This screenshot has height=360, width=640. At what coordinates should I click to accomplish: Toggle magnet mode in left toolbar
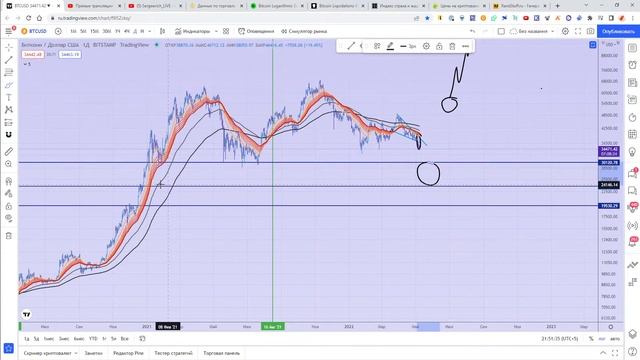pos(9,135)
